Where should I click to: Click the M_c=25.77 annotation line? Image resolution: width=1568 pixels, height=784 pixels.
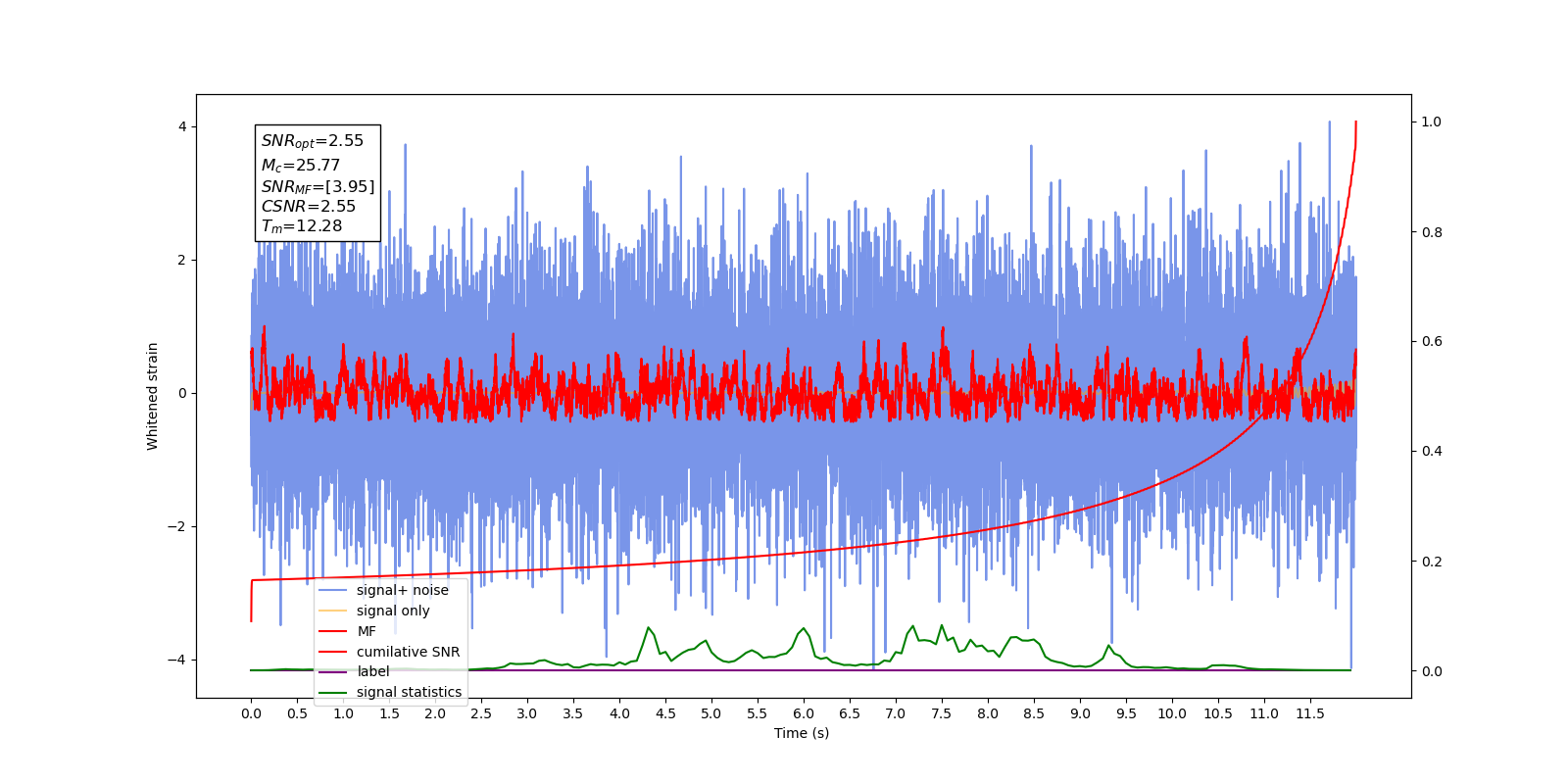pos(301,166)
